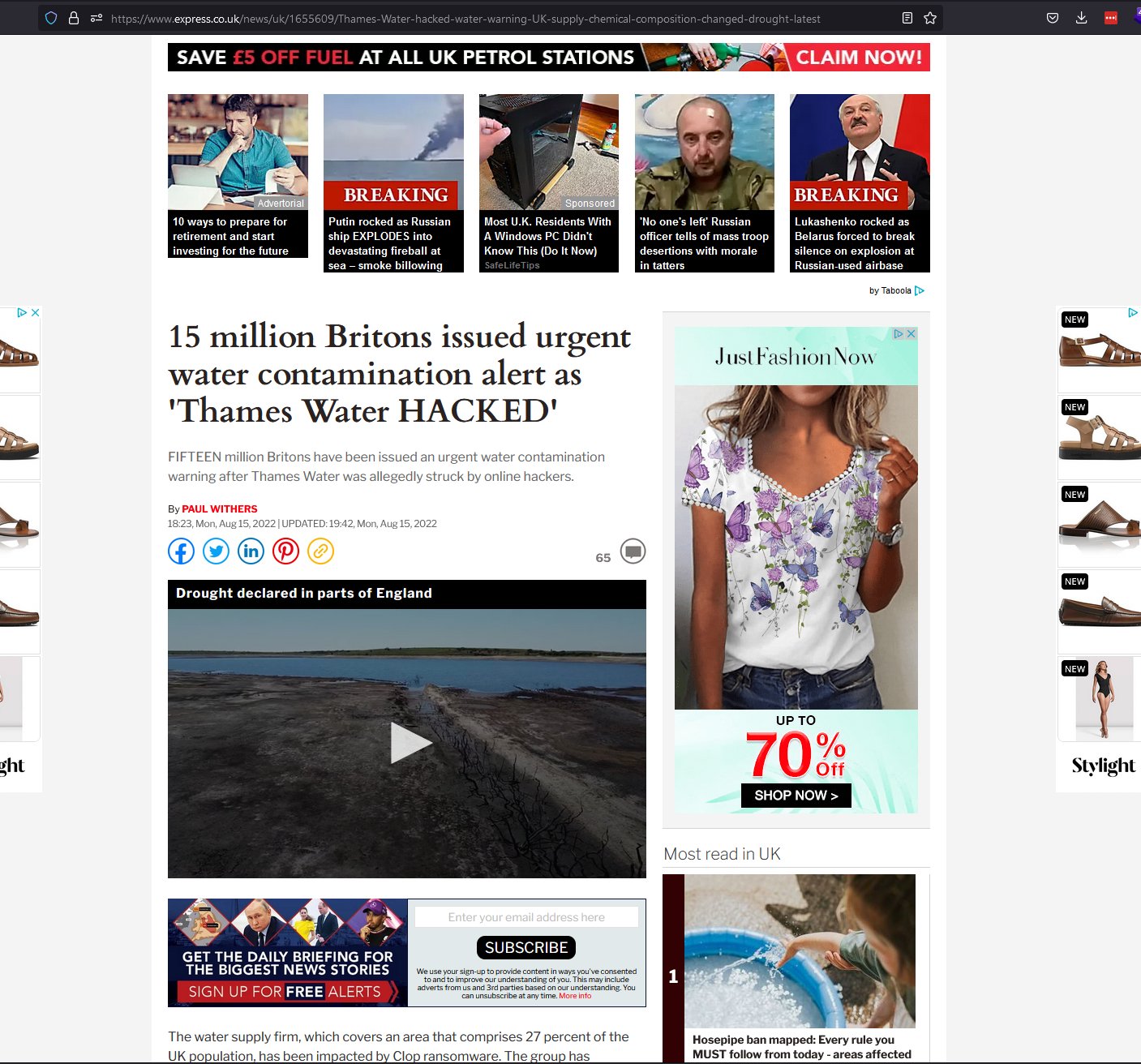
Task: Open the Windows PC sponsored story
Action: pyautogui.click(x=549, y=183)
